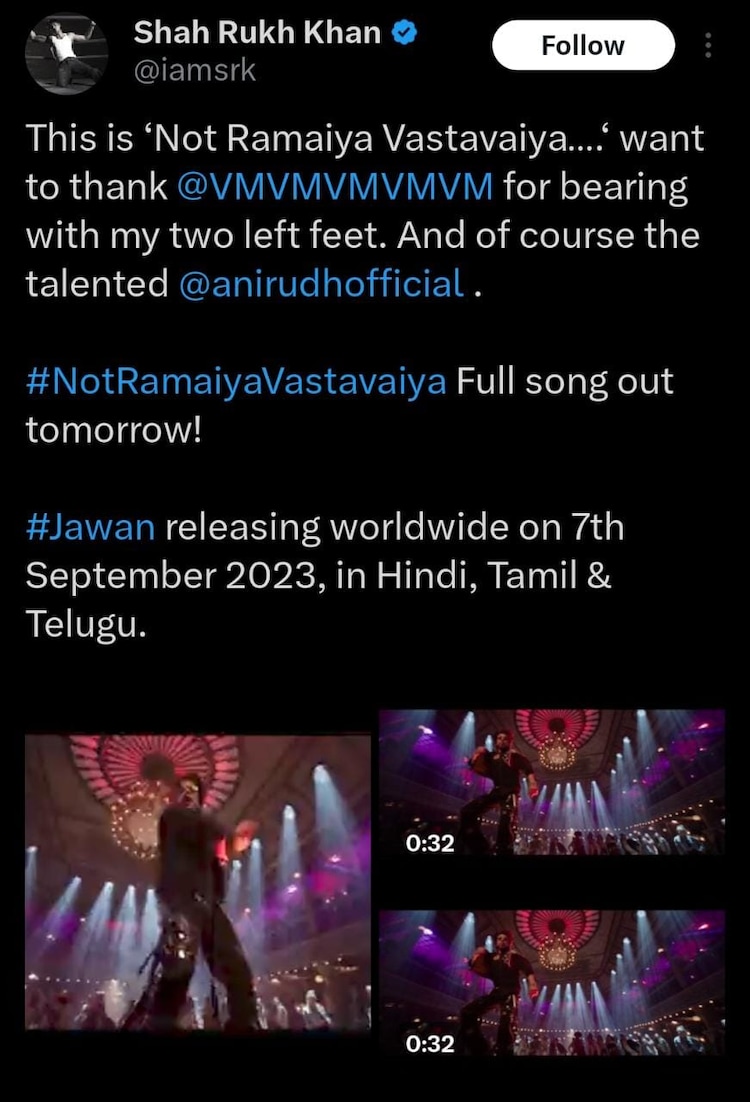Viewport: 750px width, 1102px height.
Task: Visit the @anirudhofficial mention
Action: [x=322, y=284]
